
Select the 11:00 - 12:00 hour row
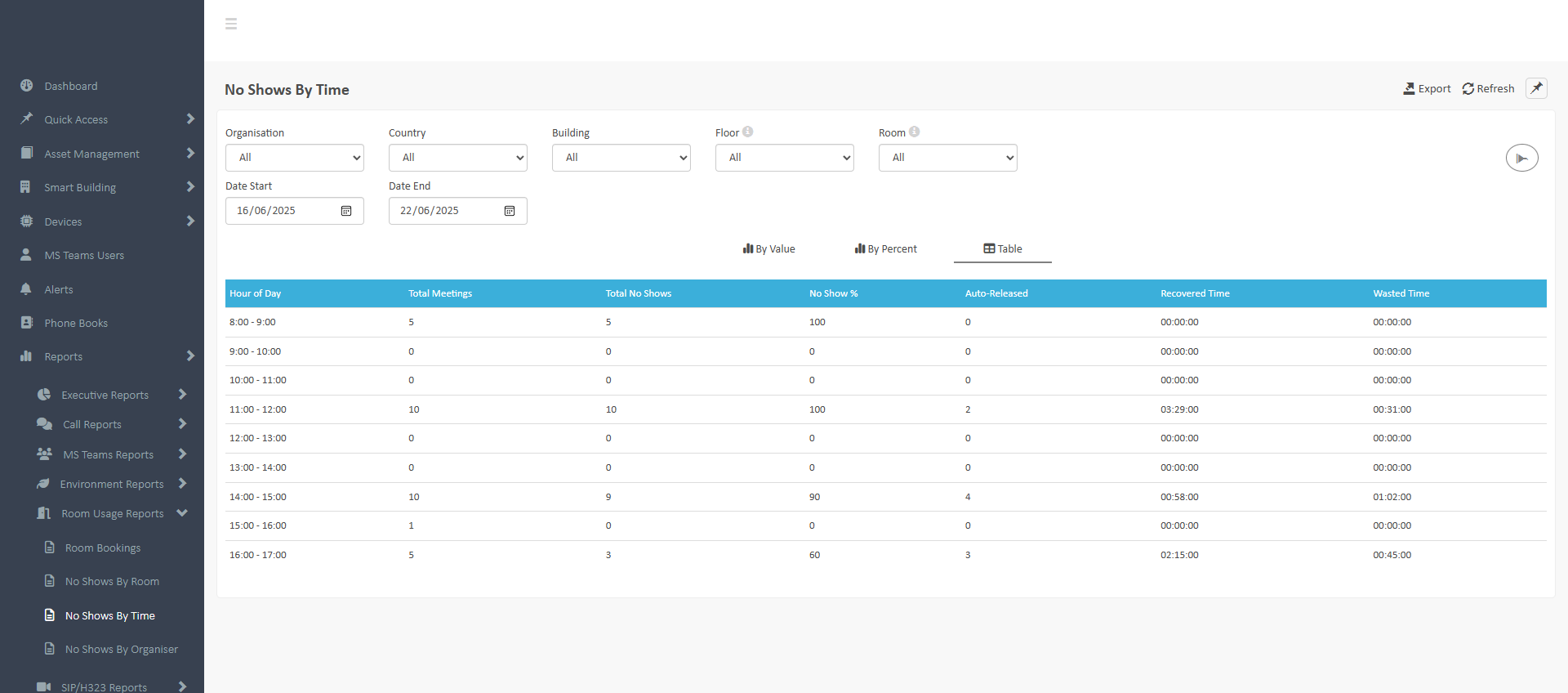(886, 409)
